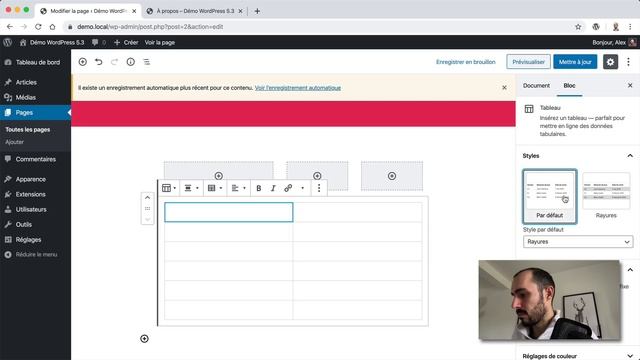
Task: Go to Toutes les pages
Action: point(28,129)
